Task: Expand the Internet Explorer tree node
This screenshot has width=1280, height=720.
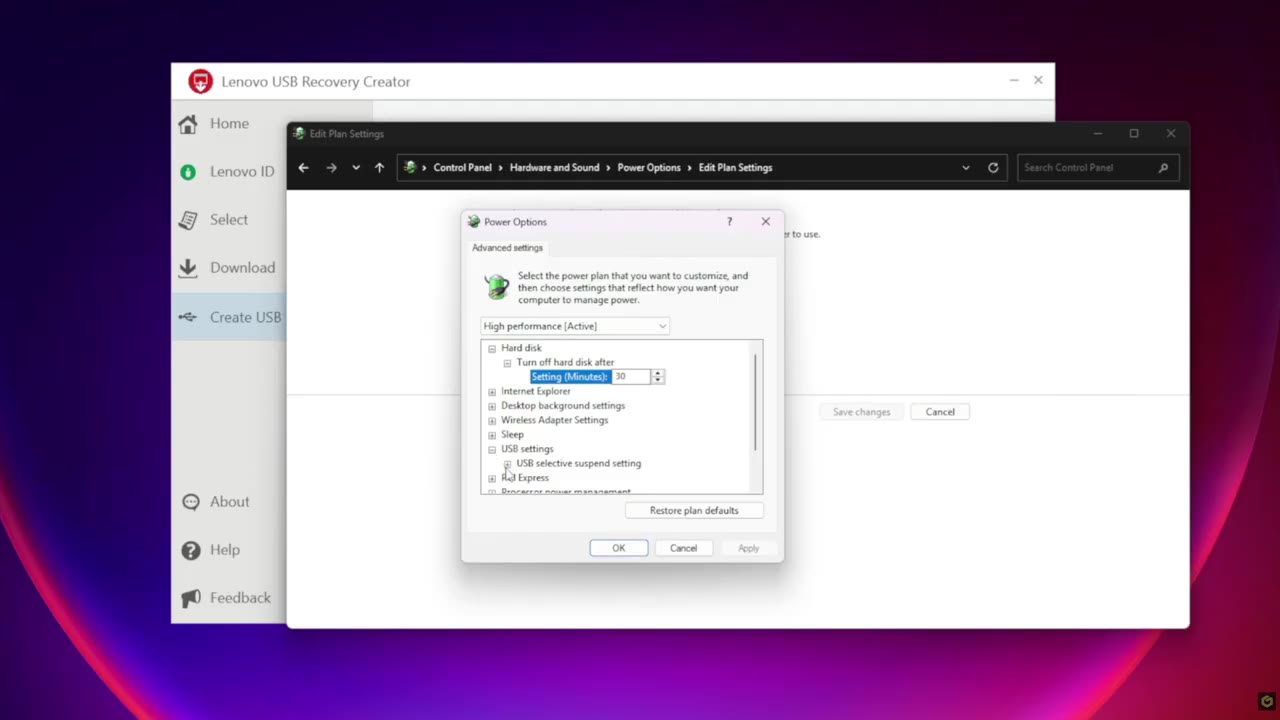Action: pyautogui.click(x=492, y=392)
